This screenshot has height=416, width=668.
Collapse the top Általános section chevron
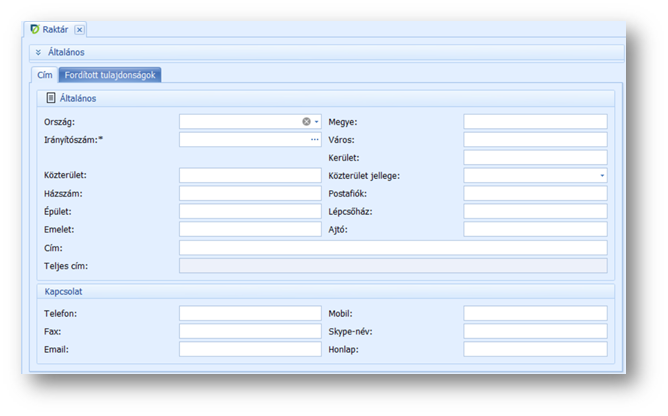[x=38, y=52]
